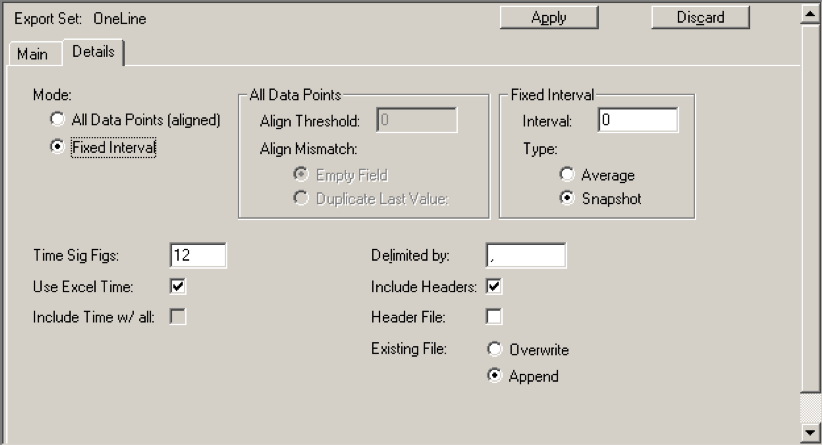Screen dimensions: 822x445
Task: Select Append for existing file
Action: coord(494,377)
